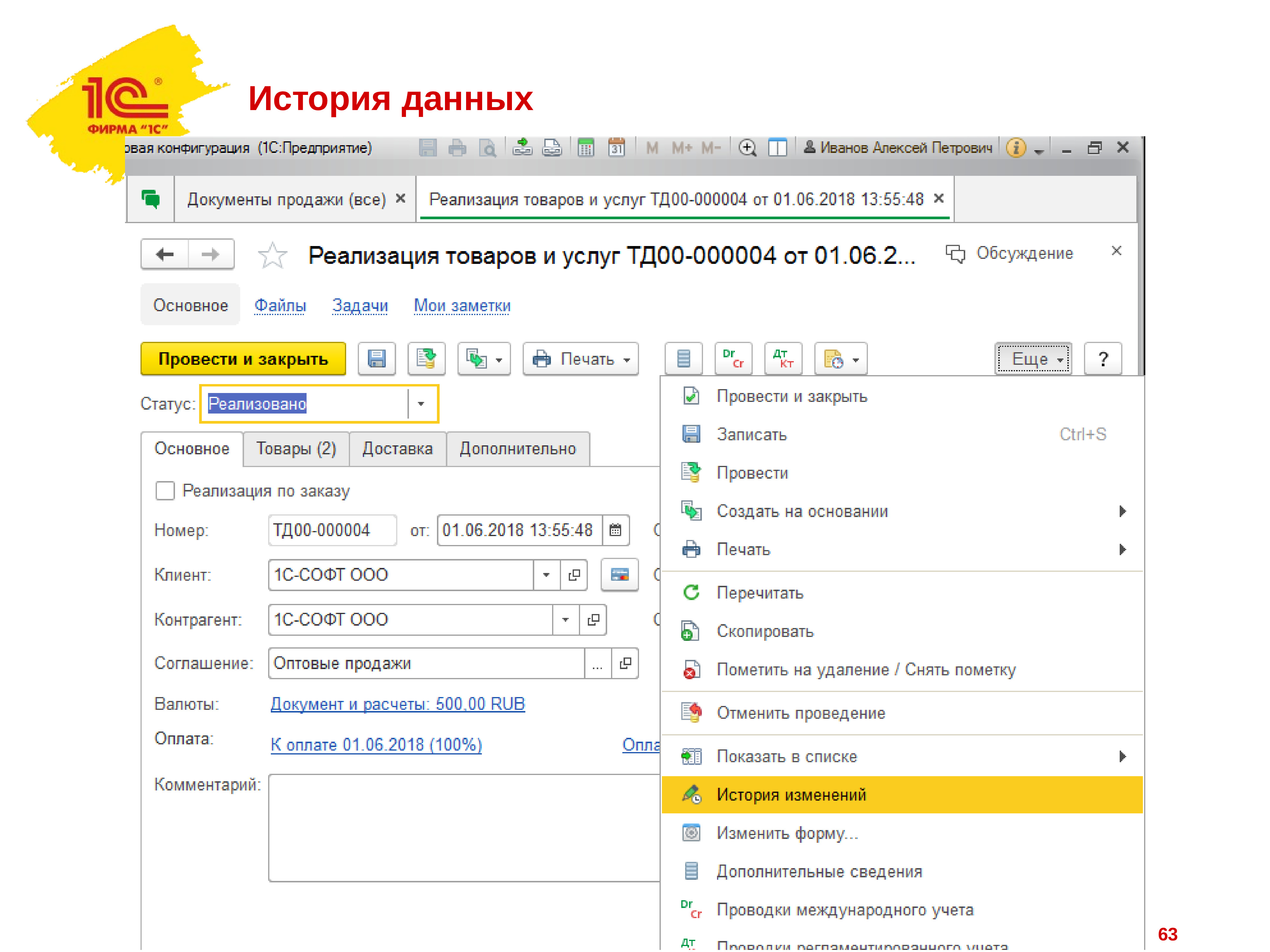1270x952 pixels.
Task: Open the calendar picker for the document date
Action: pos(616,530)
